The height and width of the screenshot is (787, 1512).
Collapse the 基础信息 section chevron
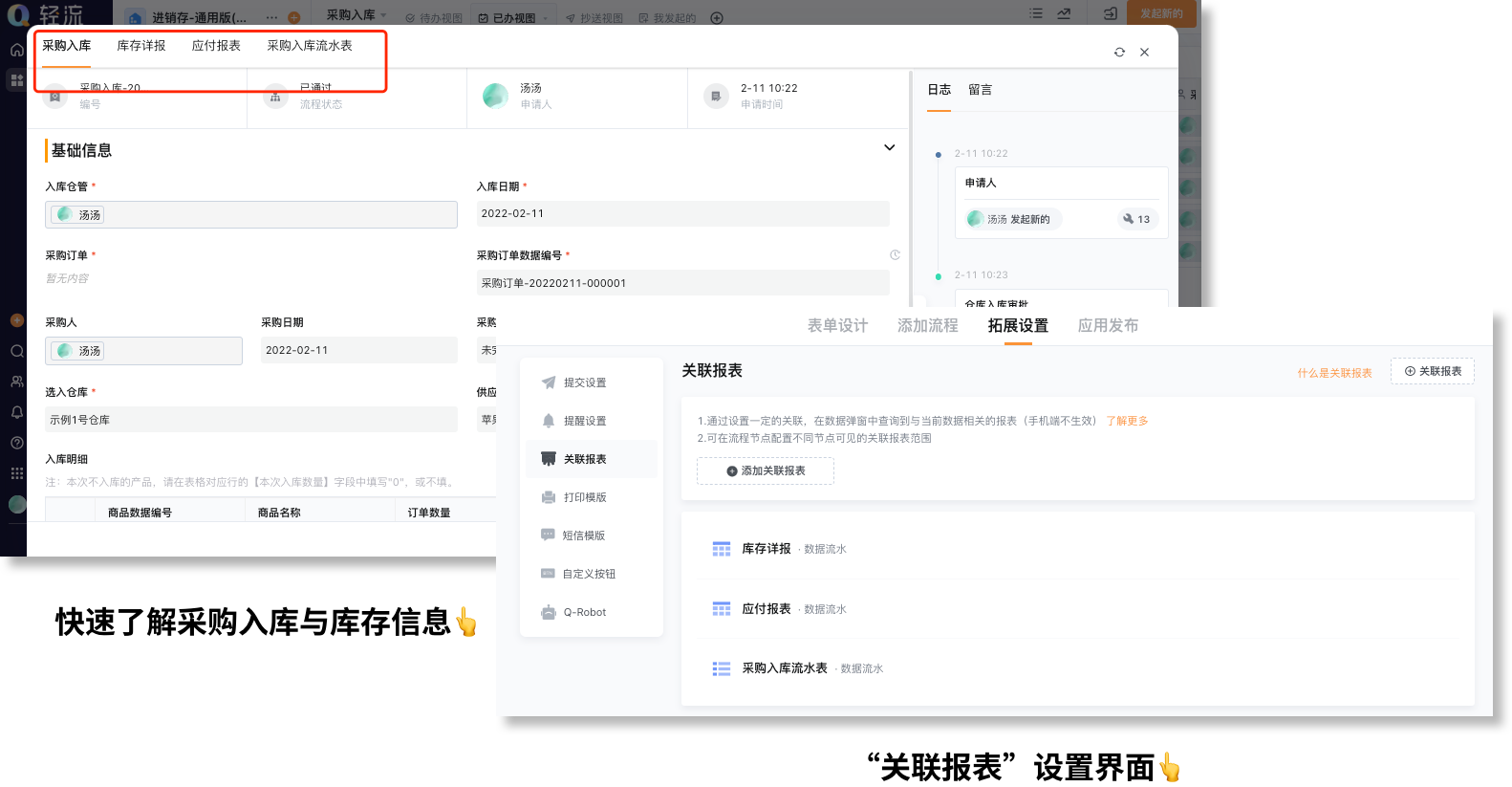(889, 148)
